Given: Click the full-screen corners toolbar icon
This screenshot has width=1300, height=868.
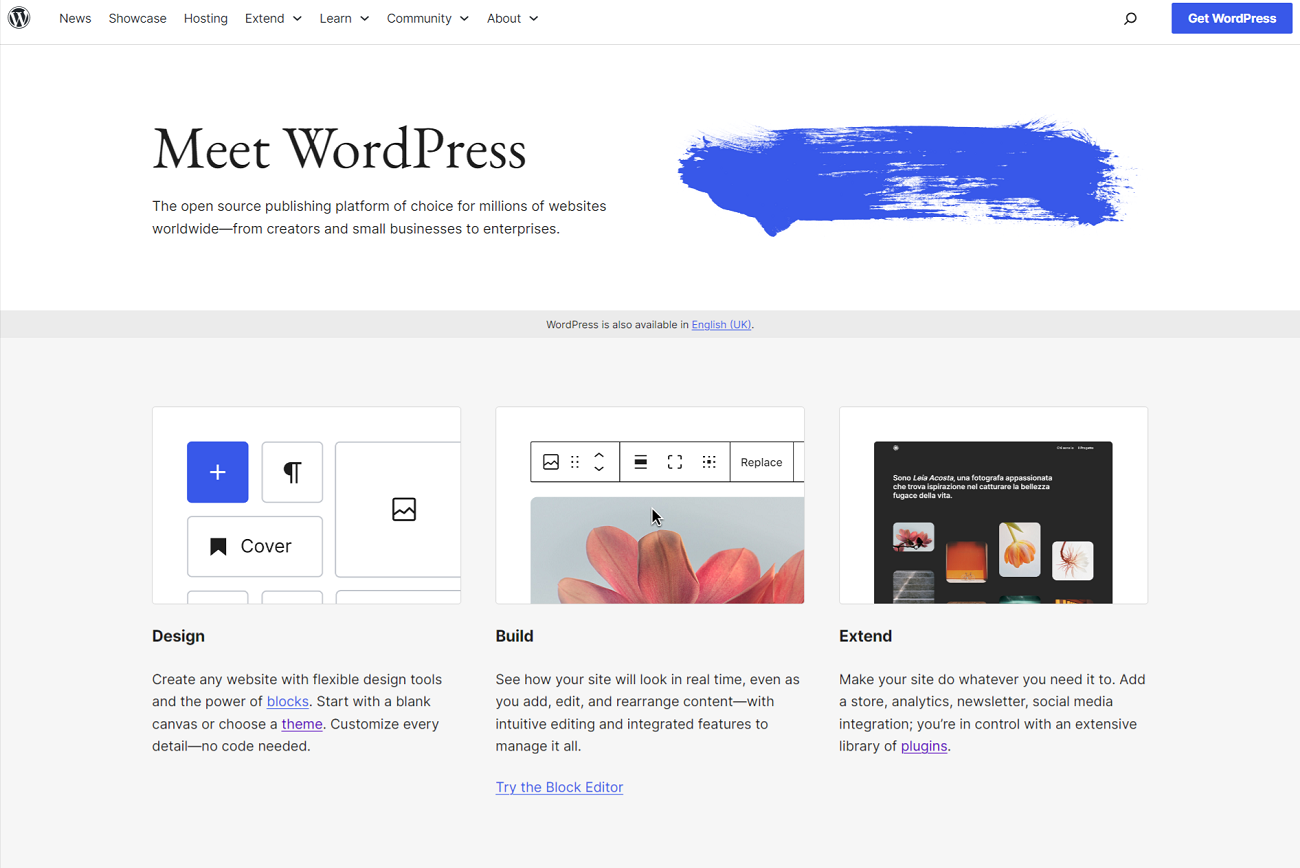Looking at the screenshot, I should 675,462.
